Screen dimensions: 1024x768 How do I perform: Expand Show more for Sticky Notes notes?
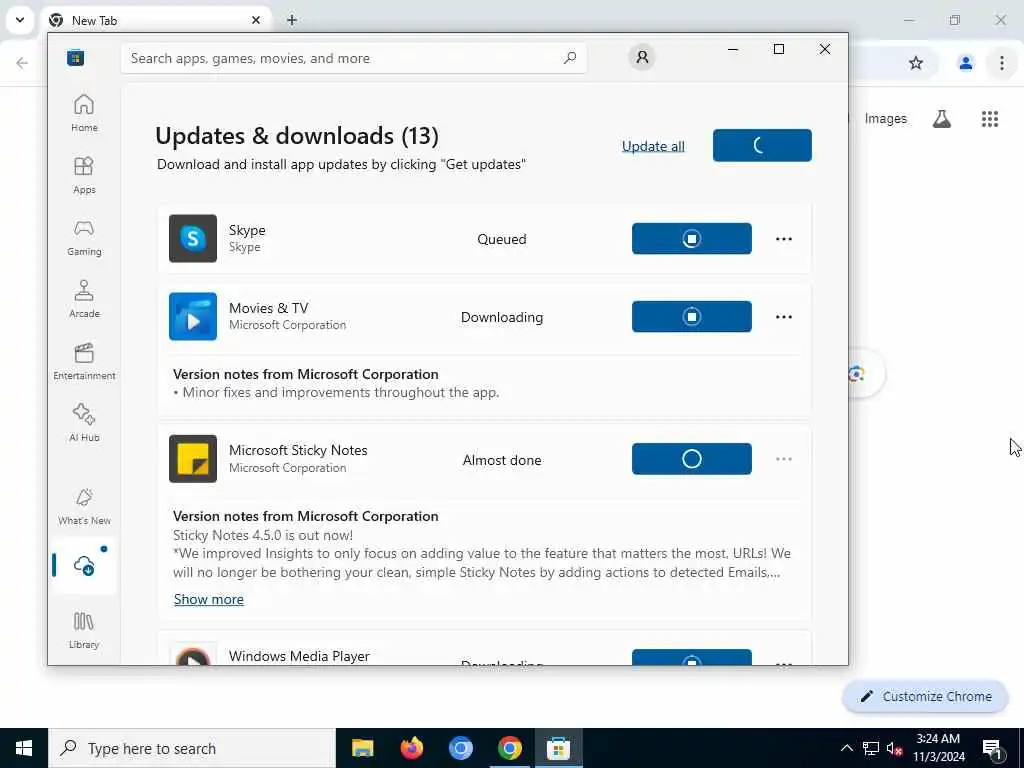point(208,599)
